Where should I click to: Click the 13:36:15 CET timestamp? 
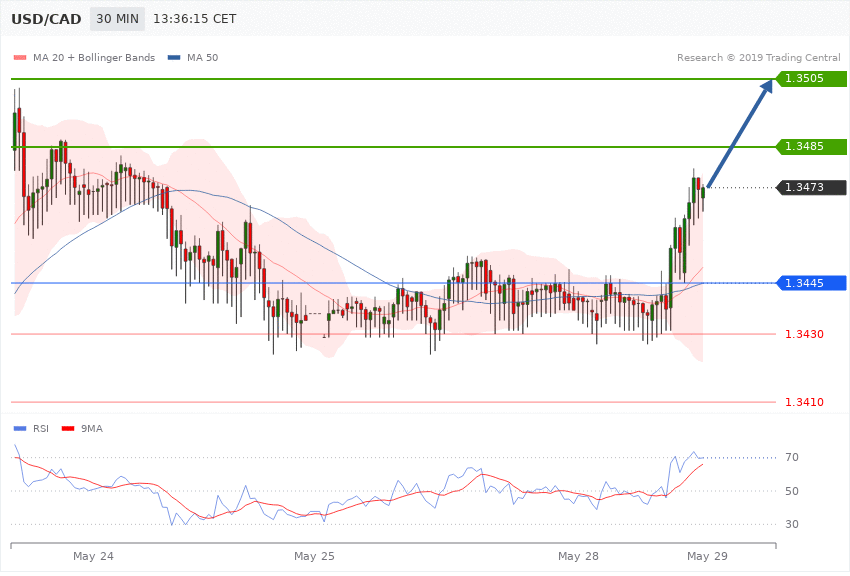tap(195, 19)
